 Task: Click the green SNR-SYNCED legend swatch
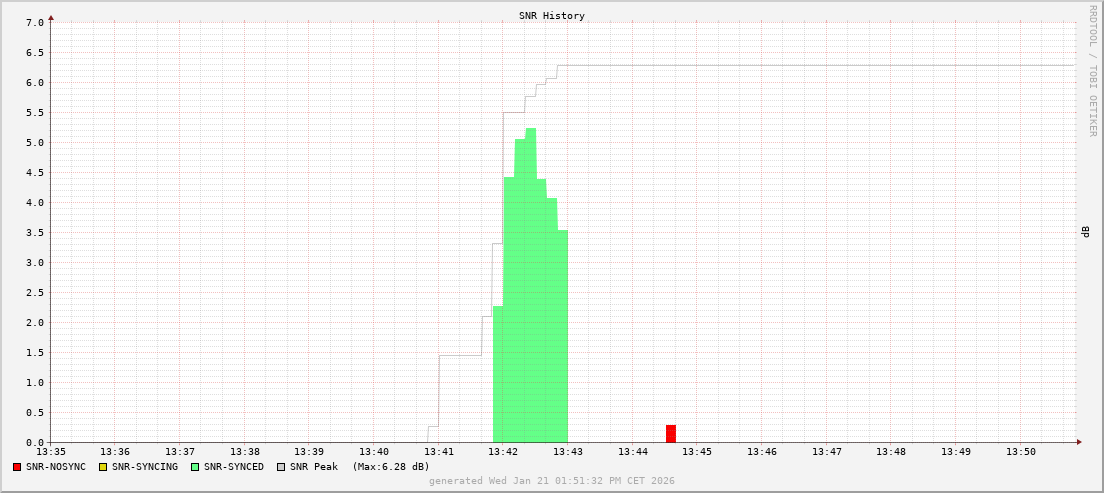(194, 467)
